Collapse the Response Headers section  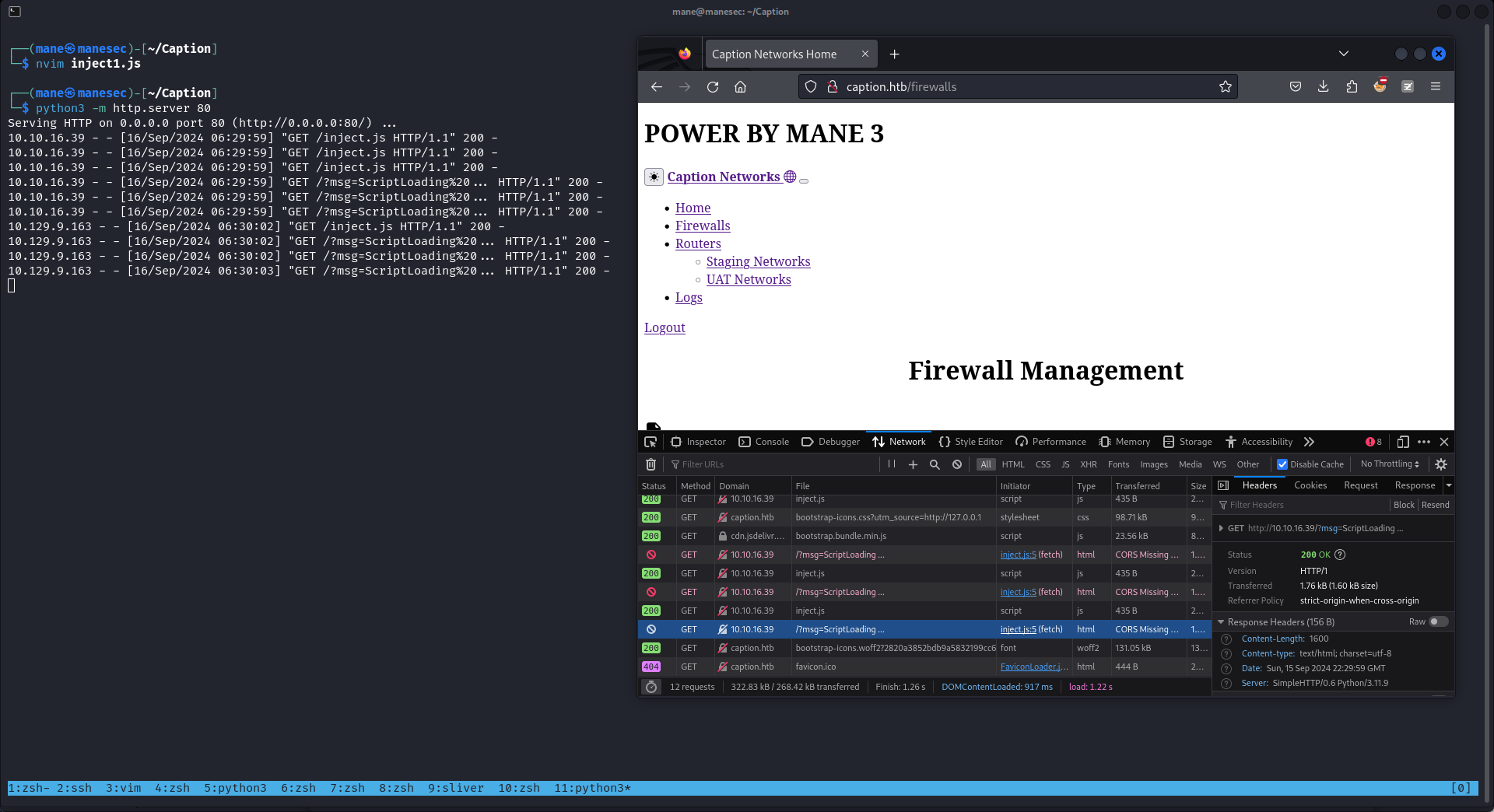pyautogui.click(x=1222, y=622)
